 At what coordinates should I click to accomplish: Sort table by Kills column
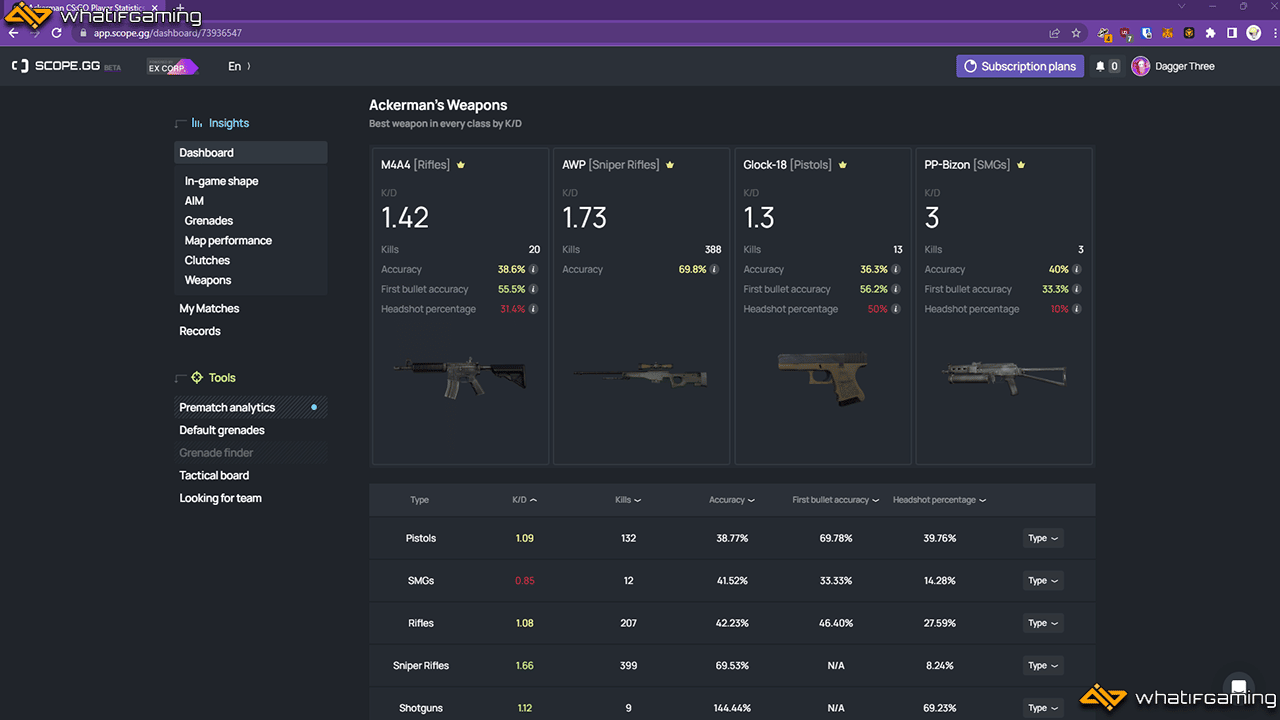click(628, 500)
